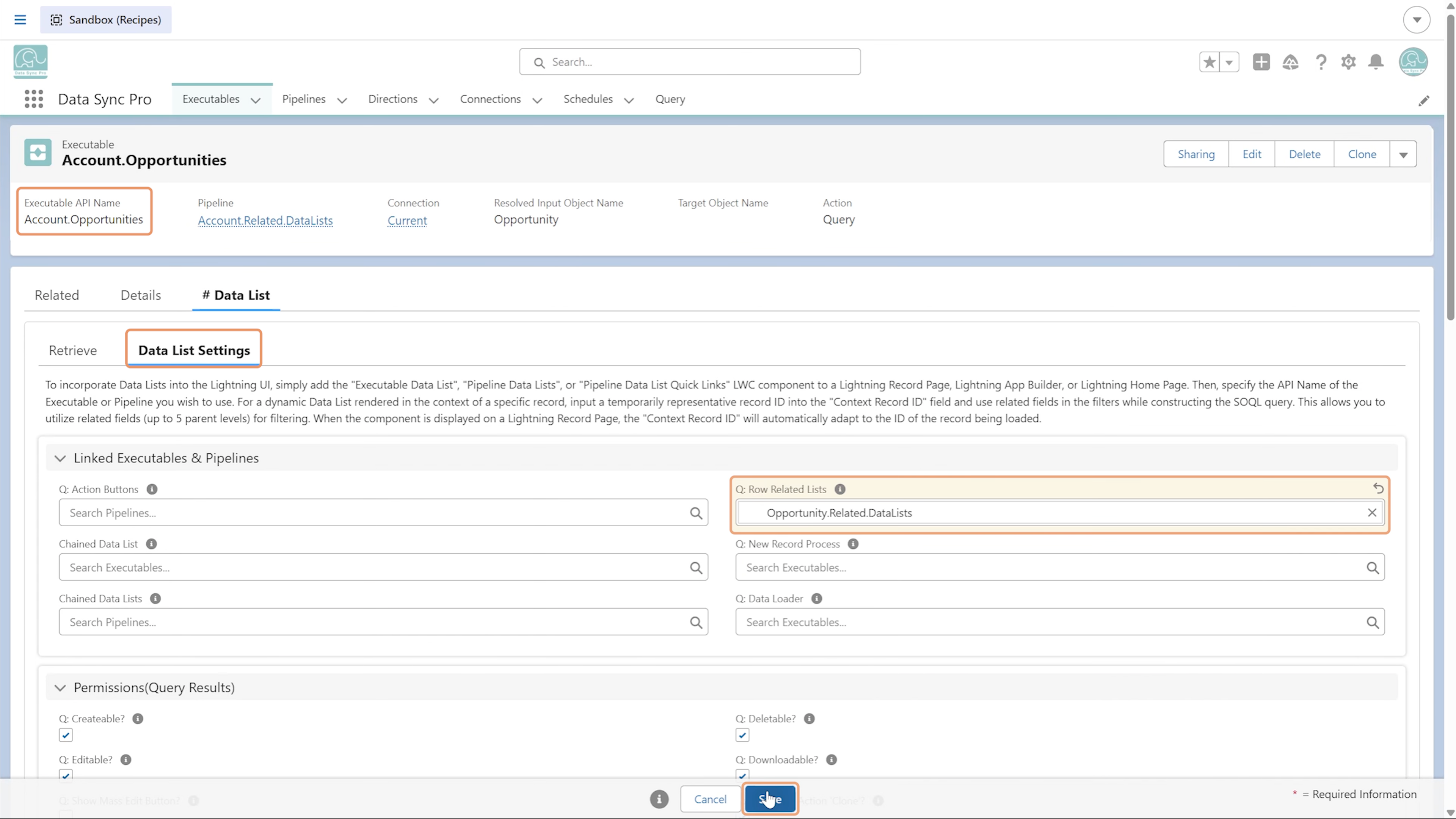Click the Executable record icon
Image resolution: width=1456 pixels, height=819 pixels.
(x=38, y=152)
